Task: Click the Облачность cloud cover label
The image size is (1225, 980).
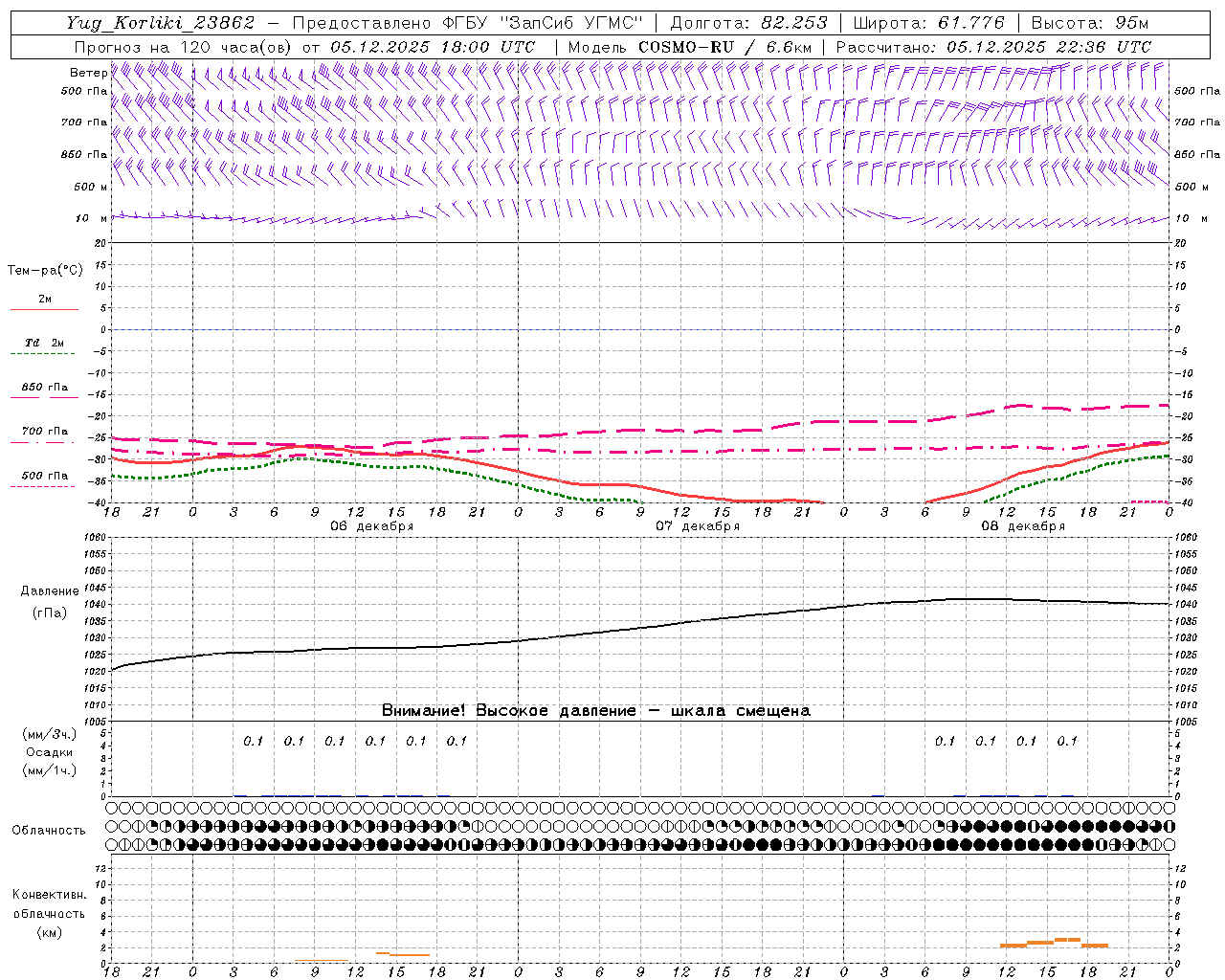Action: click(x=49, y=831)
